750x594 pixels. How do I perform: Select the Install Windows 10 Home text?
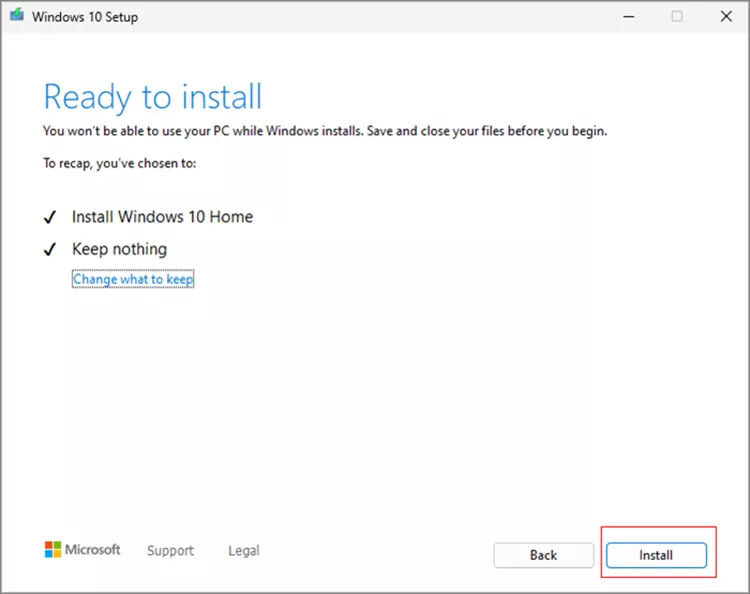(x=162, y=217)
